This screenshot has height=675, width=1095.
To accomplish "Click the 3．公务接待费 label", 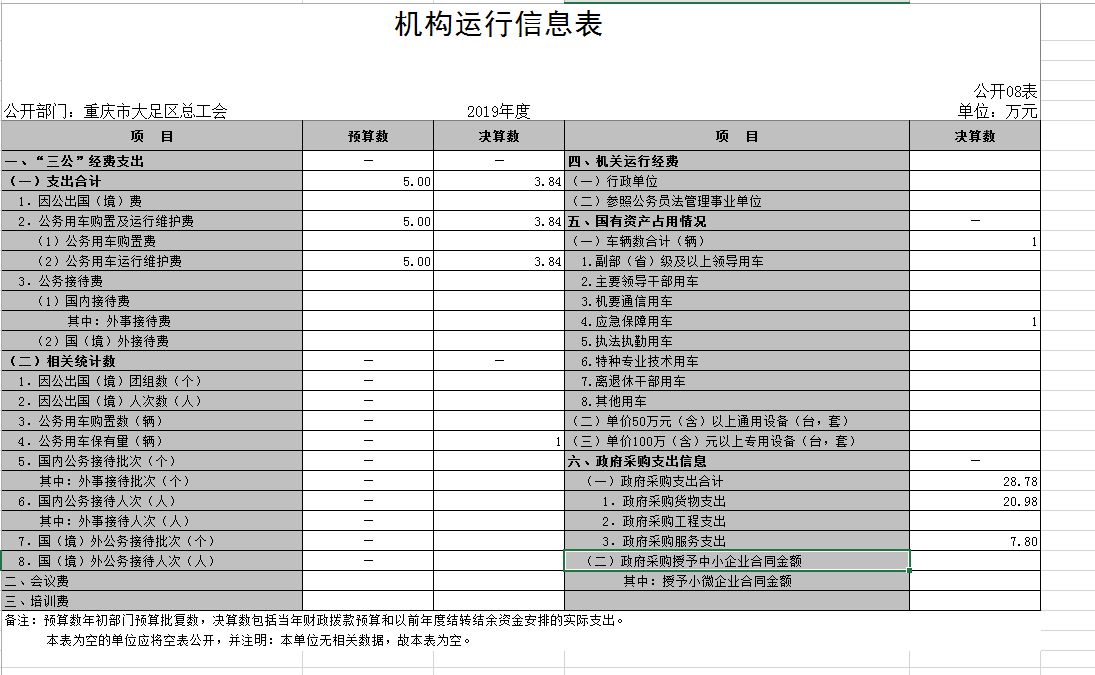I will pyautogui.click(x=60, y=281).
